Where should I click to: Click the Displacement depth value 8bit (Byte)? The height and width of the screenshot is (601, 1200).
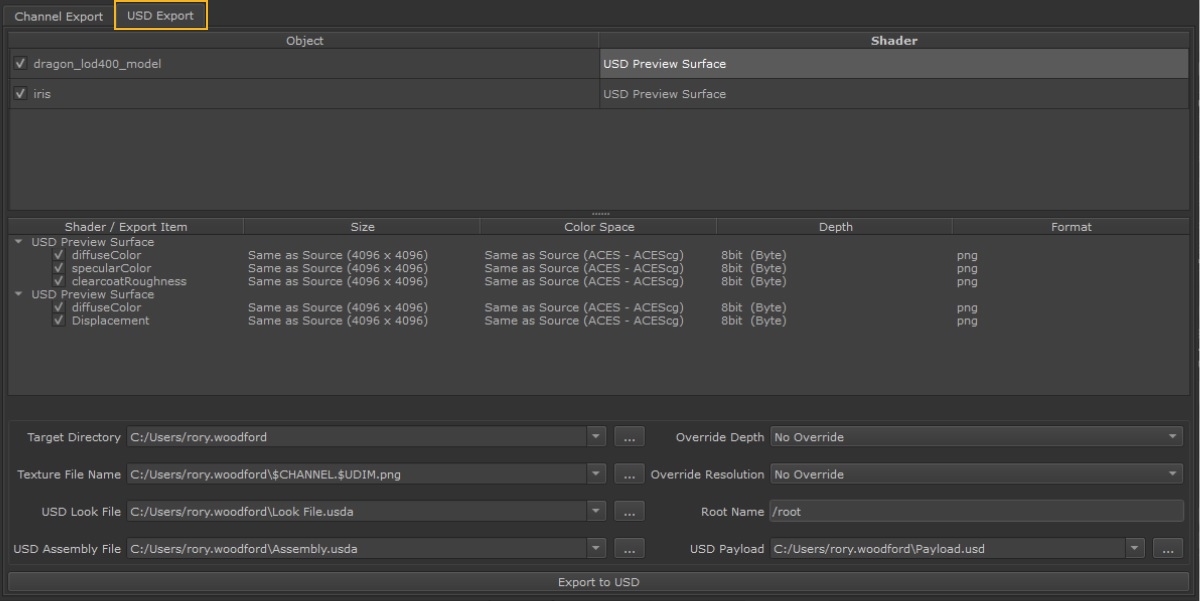[x=753, y=321]
